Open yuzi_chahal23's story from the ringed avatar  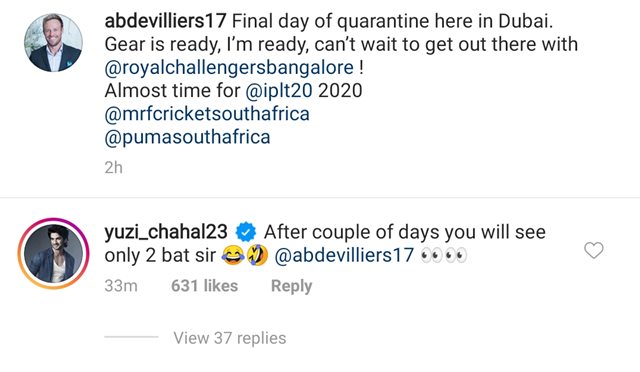53,254
